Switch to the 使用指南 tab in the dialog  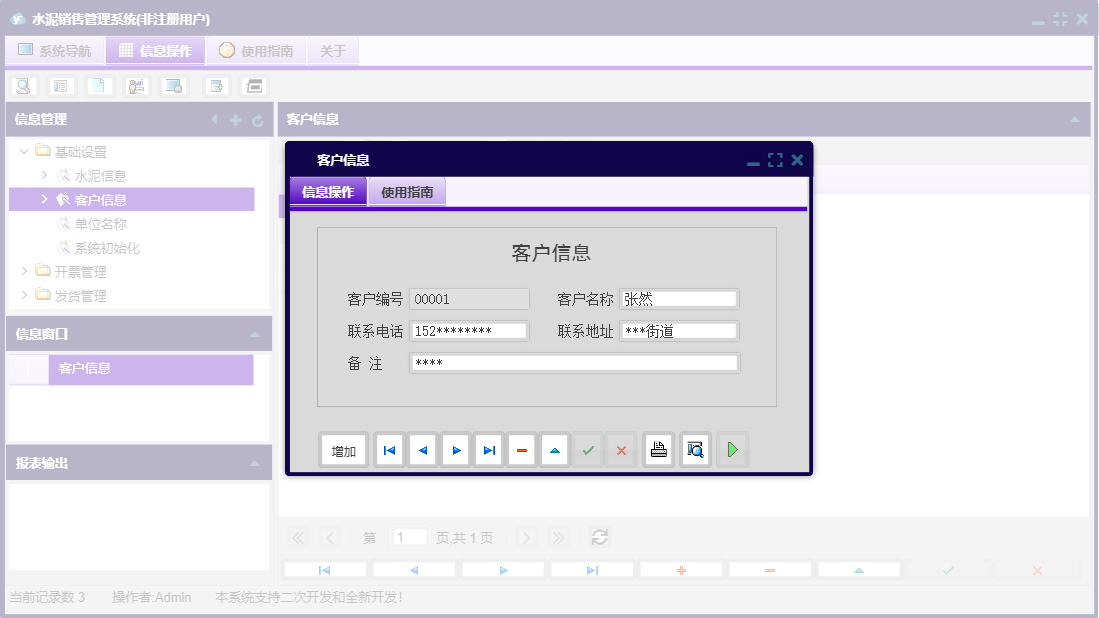point(404,191)
